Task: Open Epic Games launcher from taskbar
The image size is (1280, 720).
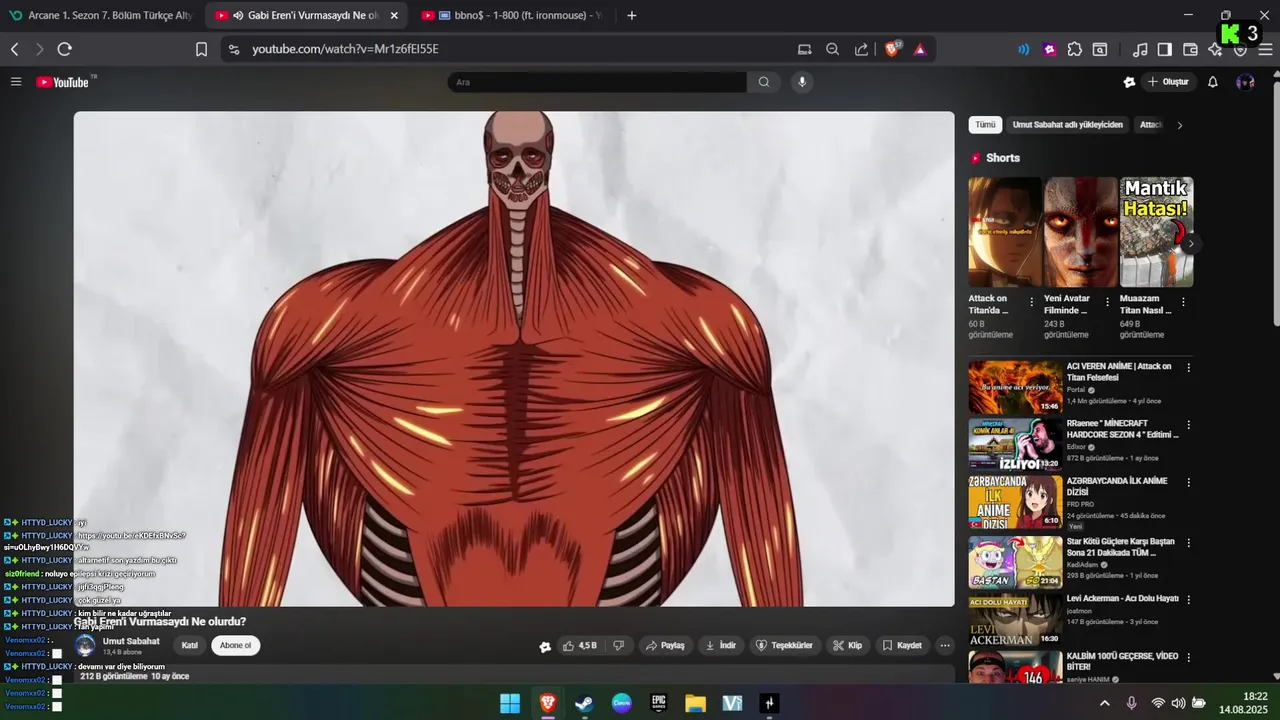Action: pyautogui.click(x=658, y=703)
